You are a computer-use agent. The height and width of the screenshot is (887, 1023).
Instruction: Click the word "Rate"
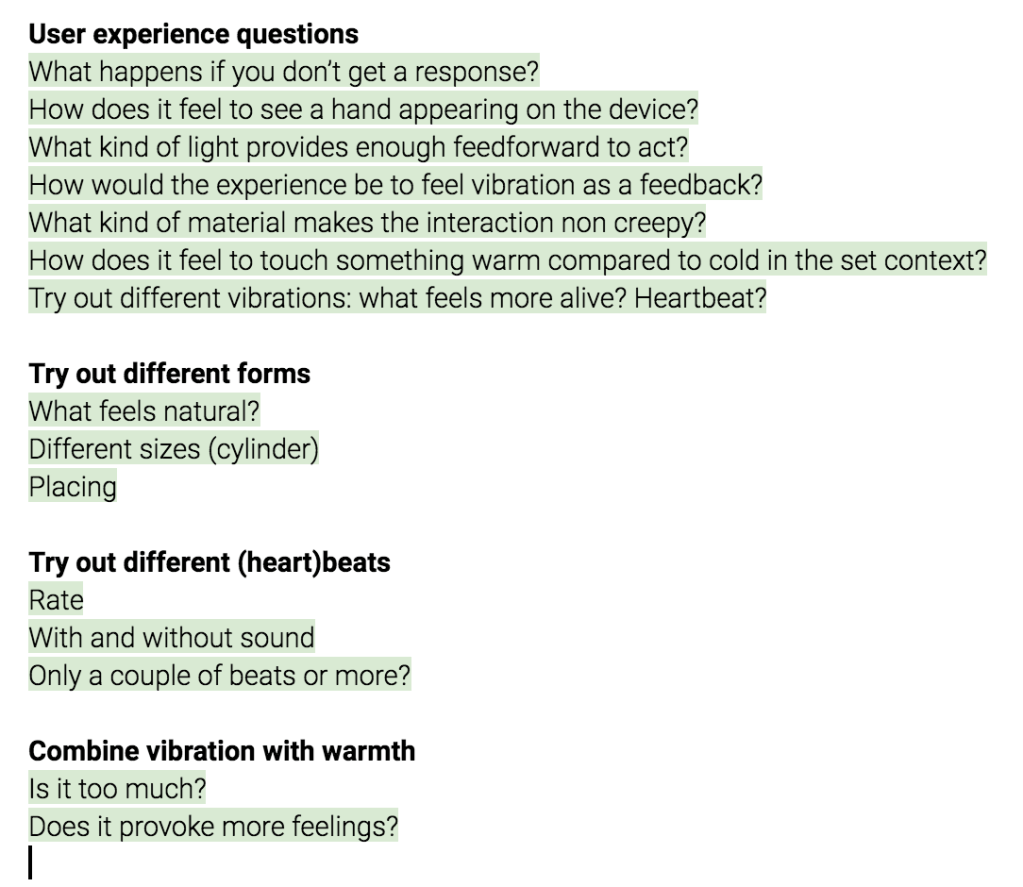click(56, 601)
